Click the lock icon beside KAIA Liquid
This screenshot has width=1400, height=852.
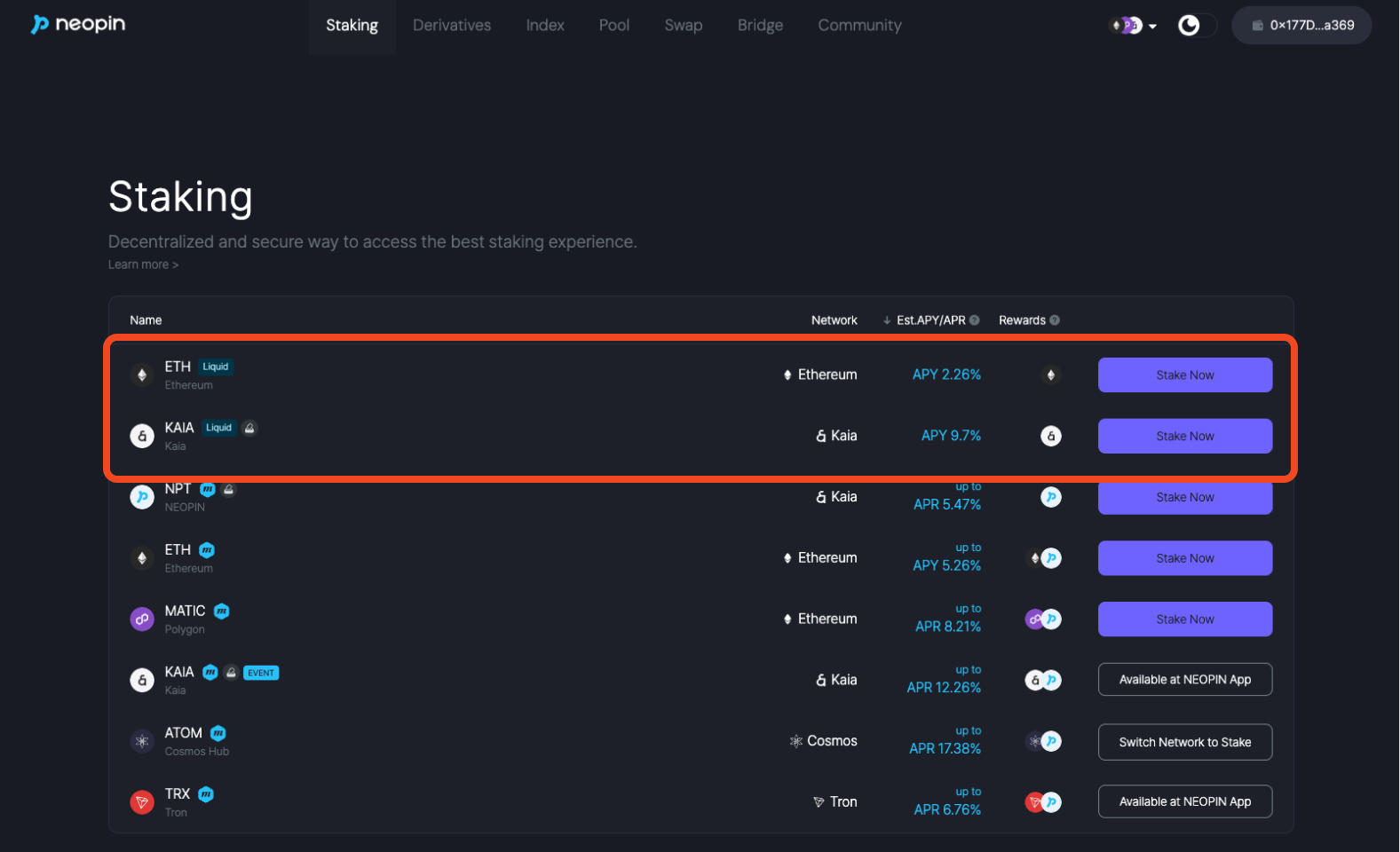pos(250,428)
